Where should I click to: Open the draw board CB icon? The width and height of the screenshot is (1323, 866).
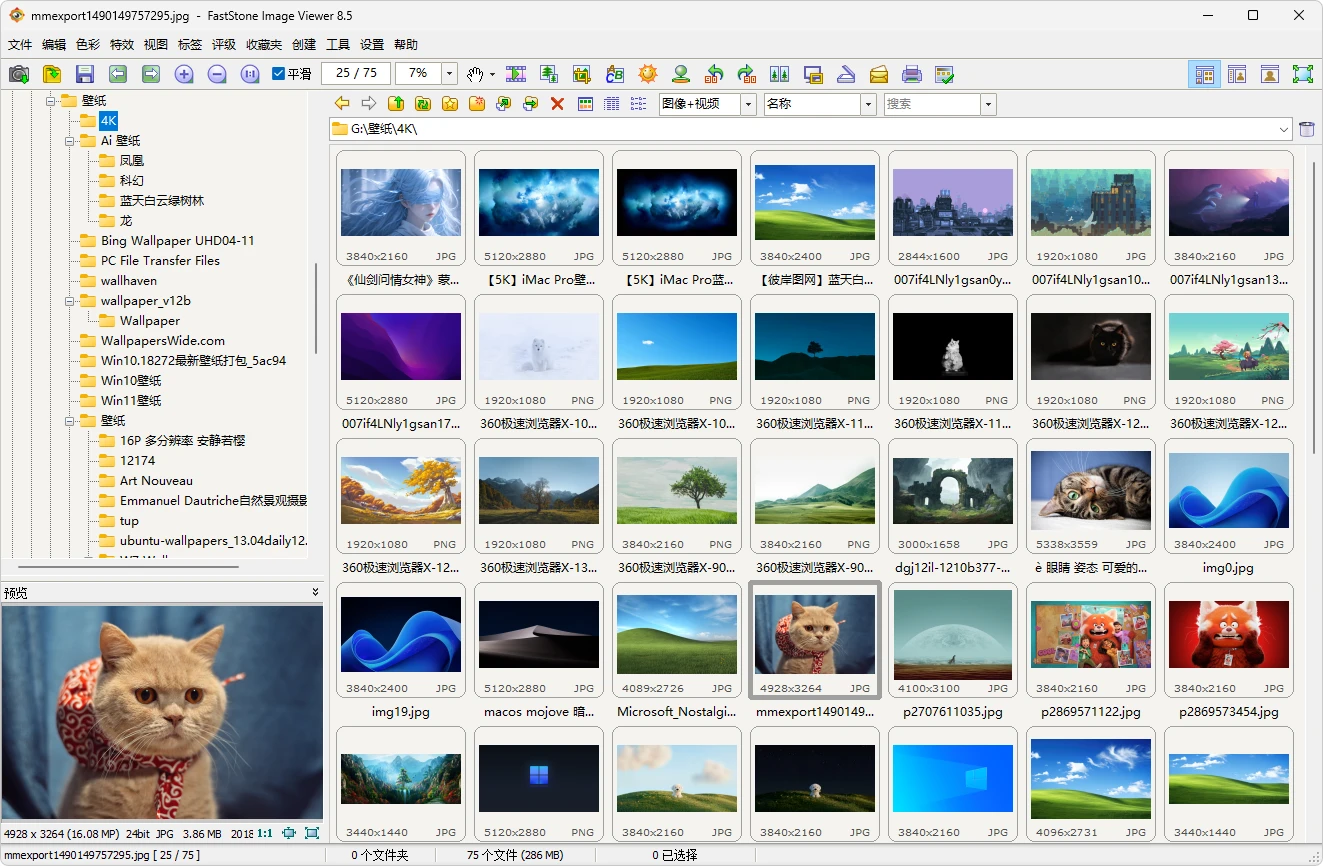(615, 74)
